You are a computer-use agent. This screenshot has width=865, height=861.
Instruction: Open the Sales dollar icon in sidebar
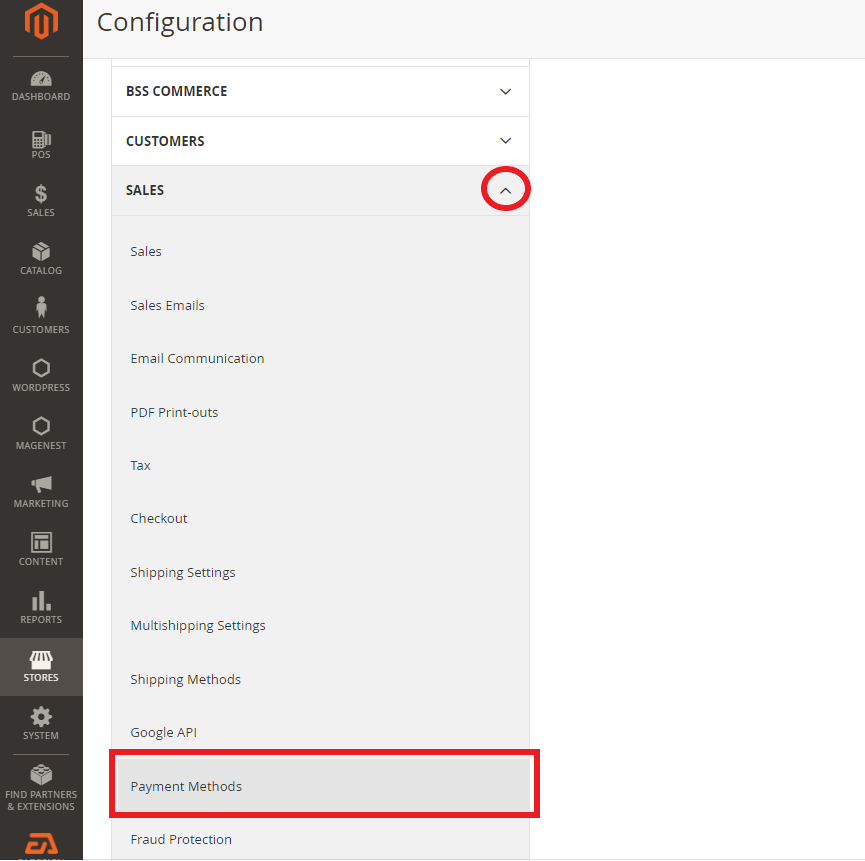coord(41,194)
